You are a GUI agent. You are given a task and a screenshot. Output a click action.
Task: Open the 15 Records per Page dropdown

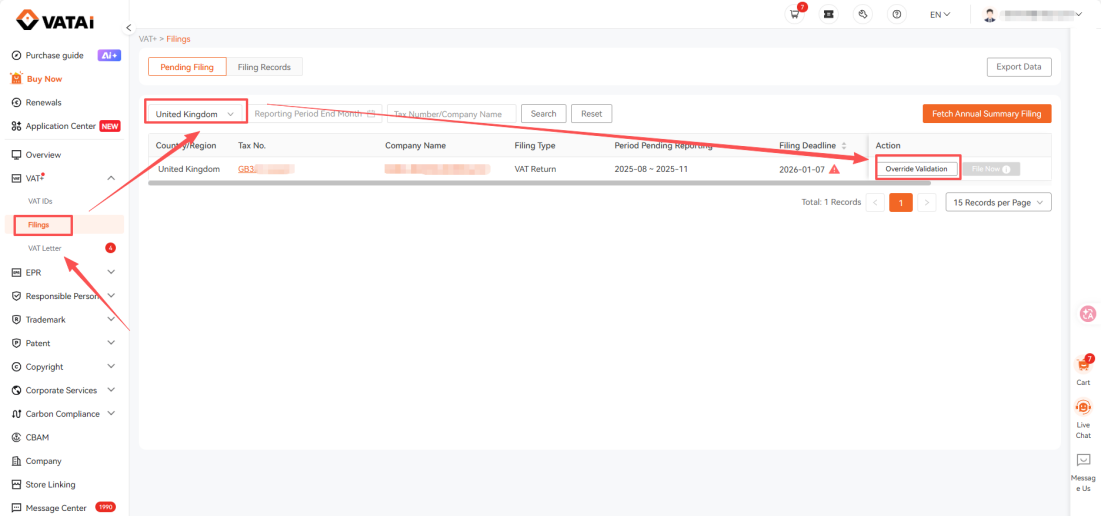pyautogui.click(x=998, y=202)
